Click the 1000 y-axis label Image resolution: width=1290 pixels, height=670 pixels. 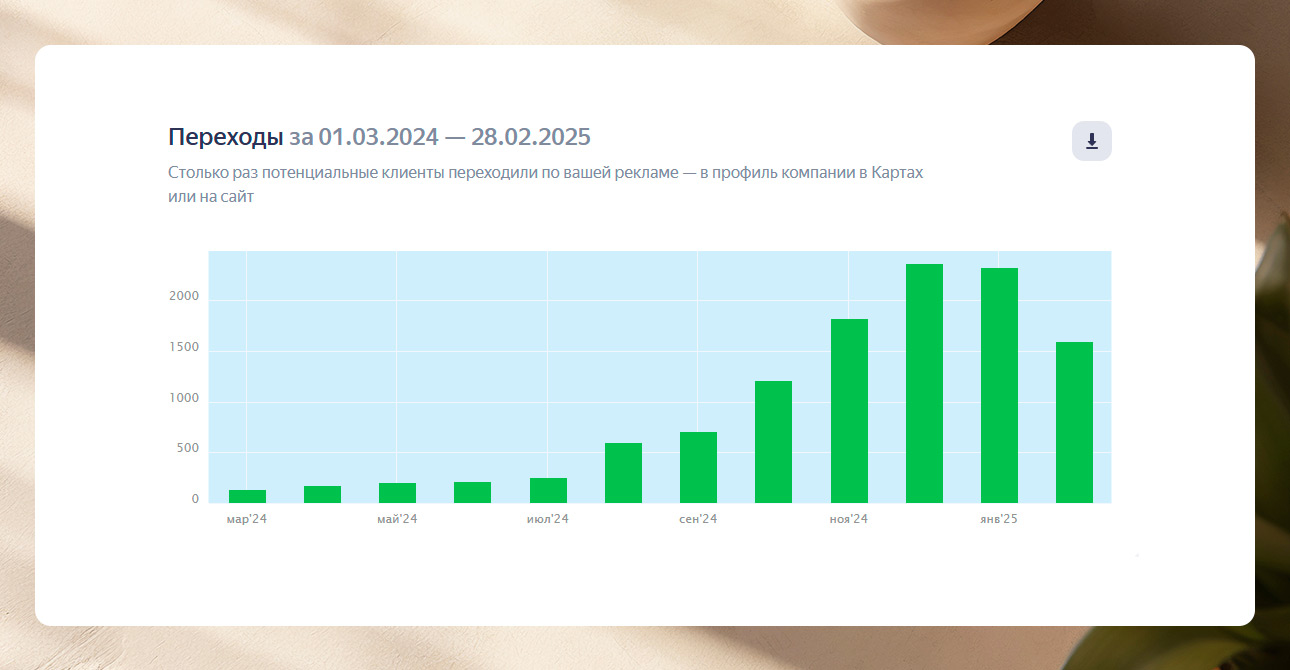click(x=184, y=399)
